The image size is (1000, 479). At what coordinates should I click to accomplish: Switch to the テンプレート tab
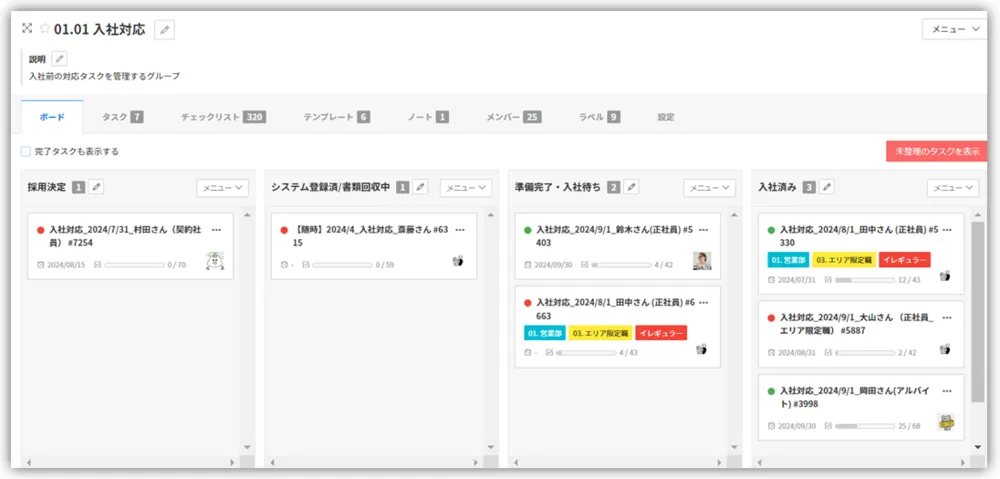point(337,117)
